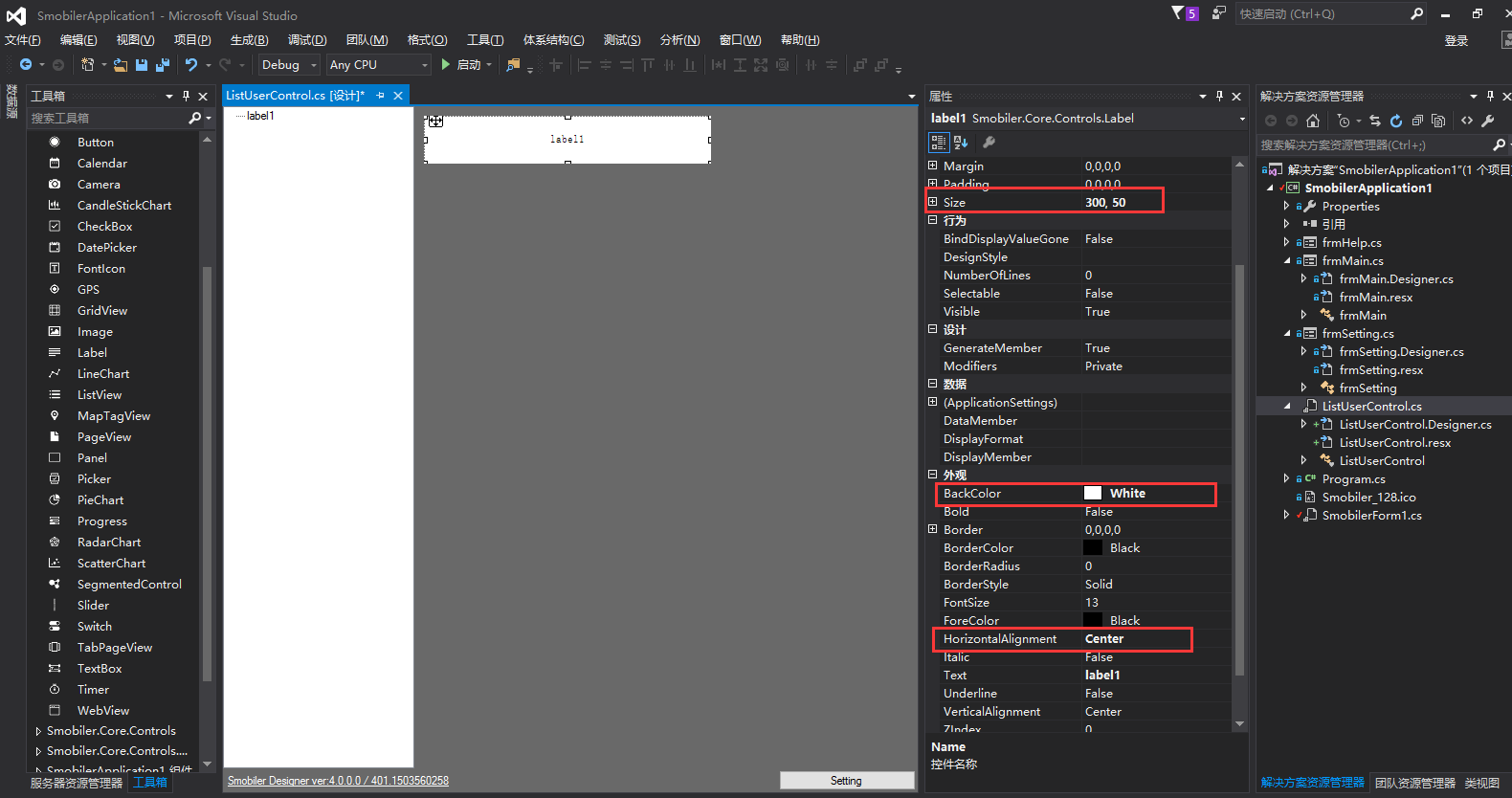The width and height of the screenshot is (1512, 798).
Task: Open the label1 object selector dropdown
Action: [1242, 119]
